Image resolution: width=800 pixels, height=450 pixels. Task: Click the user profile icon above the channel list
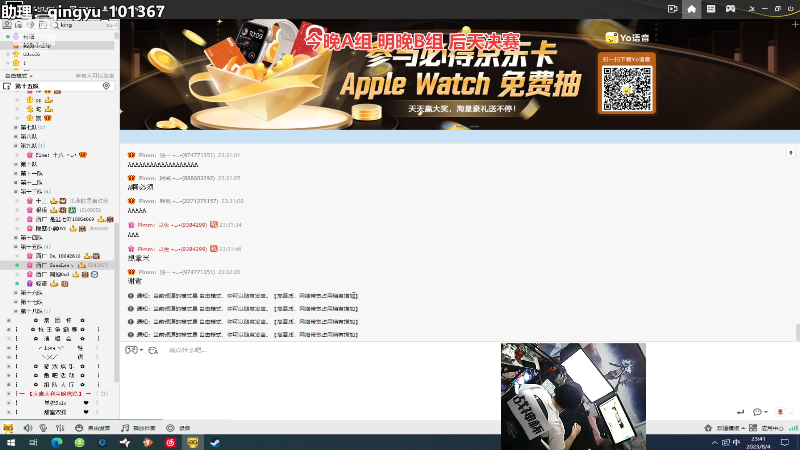click(x=7, y=24)
